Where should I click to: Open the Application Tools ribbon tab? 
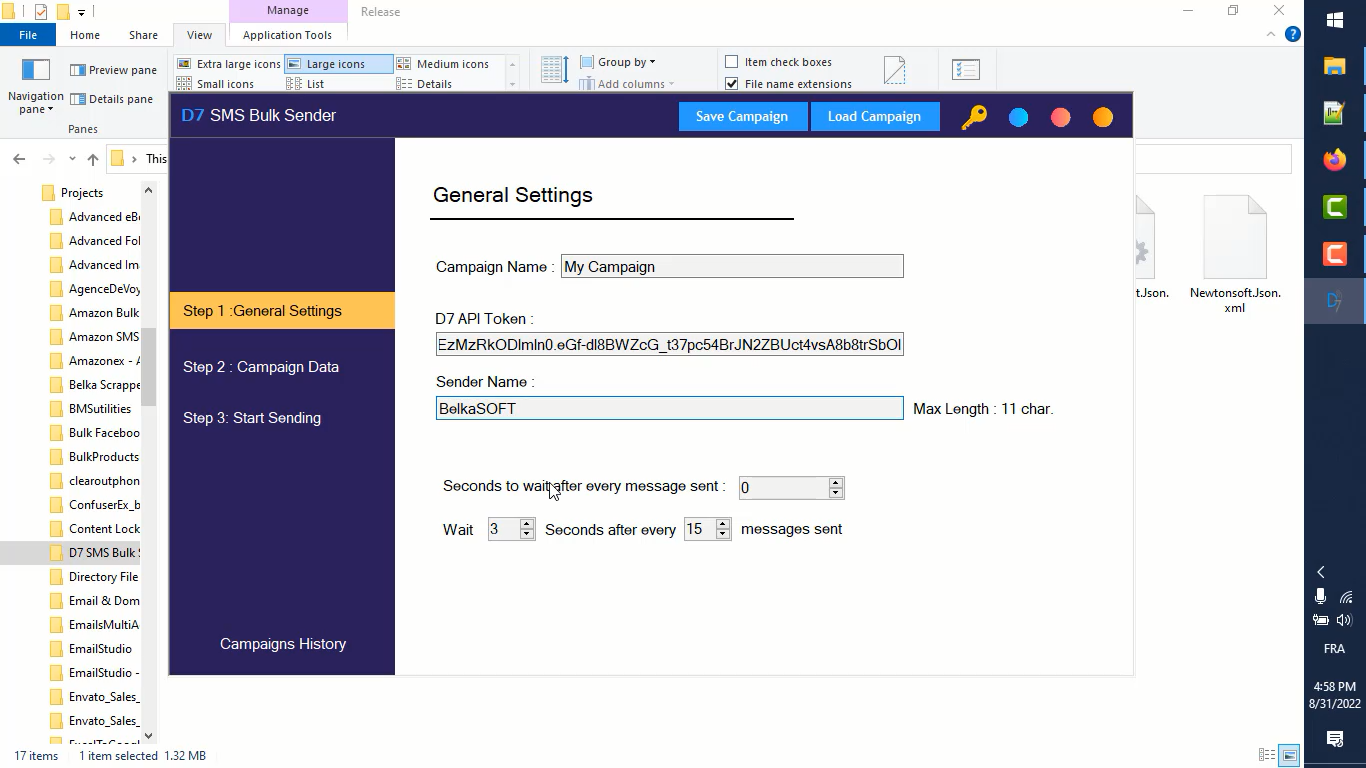pyautogui.click(x=287, y=35)
